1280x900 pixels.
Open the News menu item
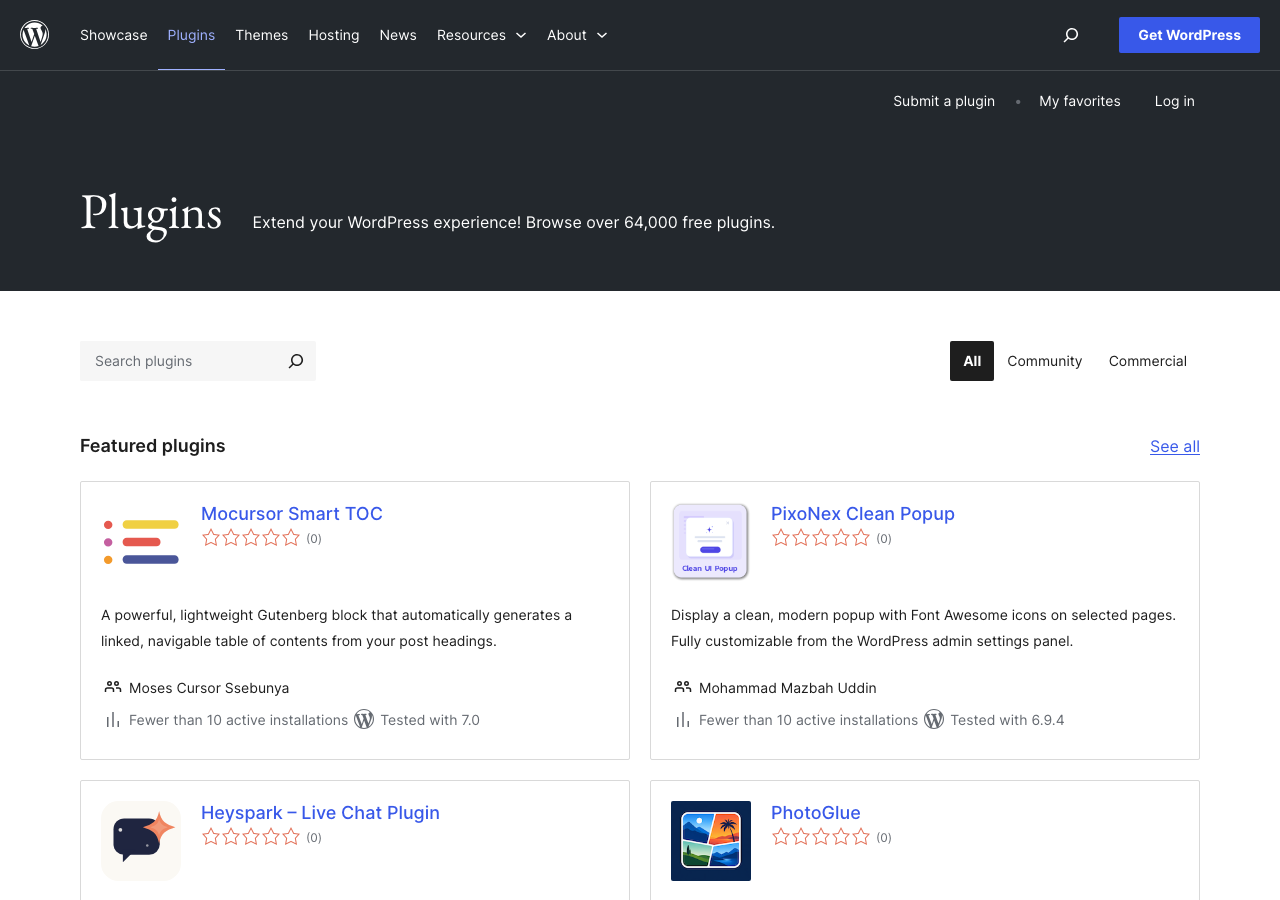click(x=398, y=35)
